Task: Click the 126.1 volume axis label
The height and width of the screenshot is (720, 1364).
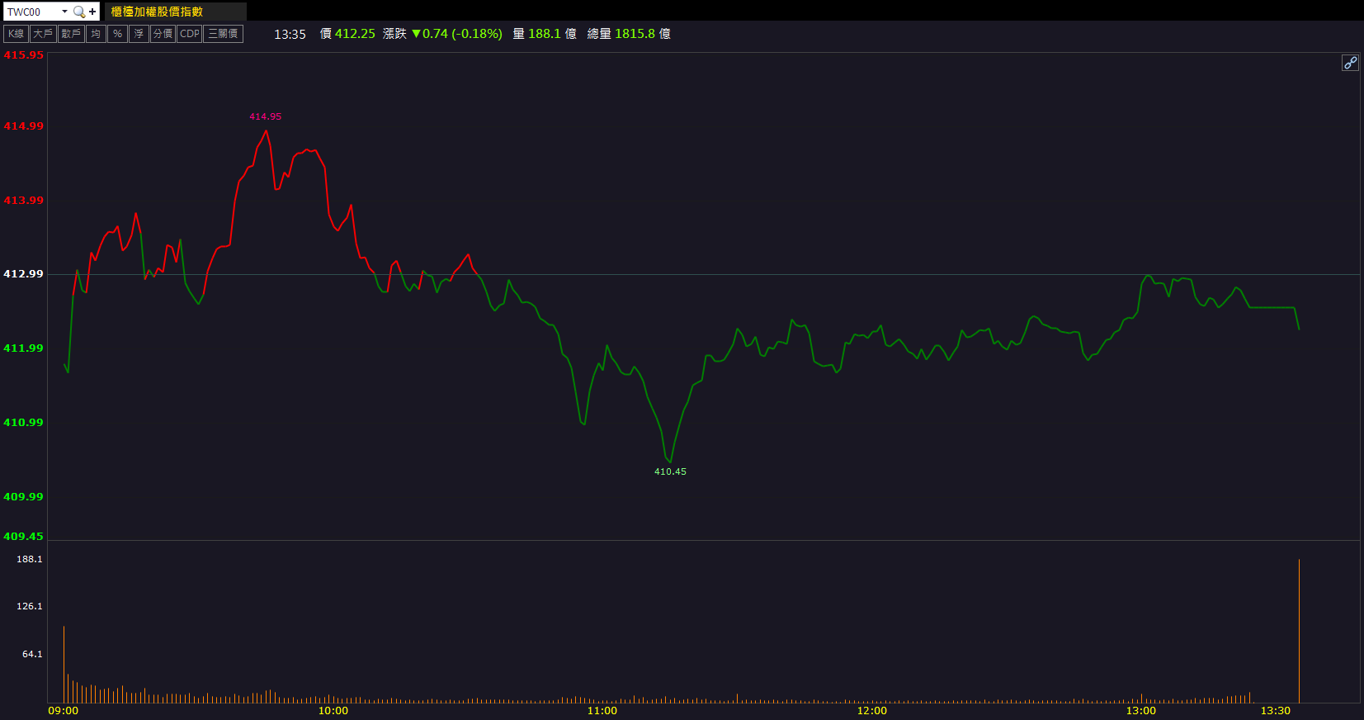Action: pyautogui.click(x=30, y=607)
